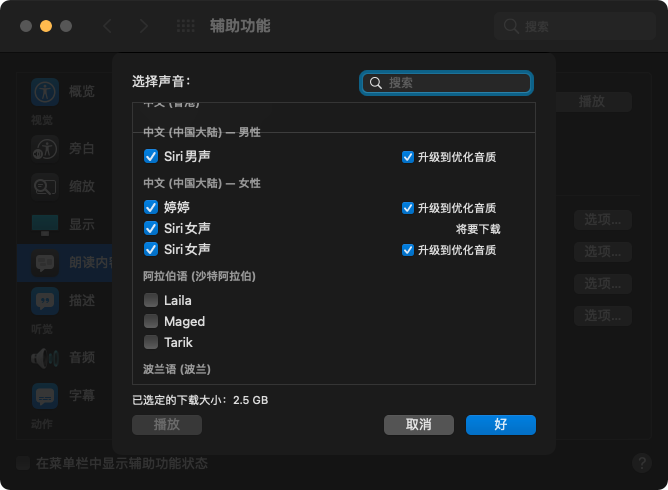Go back with the toolbar back arrow

click(x=108, y=26)
